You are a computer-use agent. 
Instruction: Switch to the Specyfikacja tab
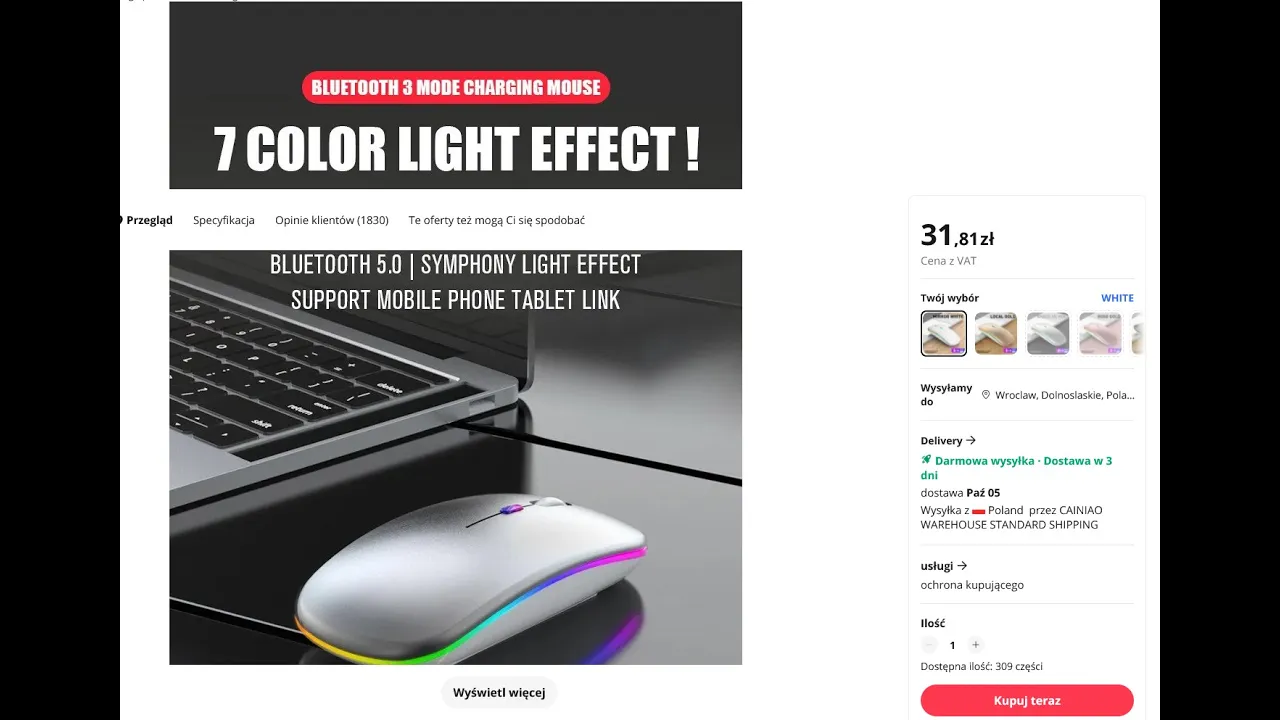pos(224,220)
